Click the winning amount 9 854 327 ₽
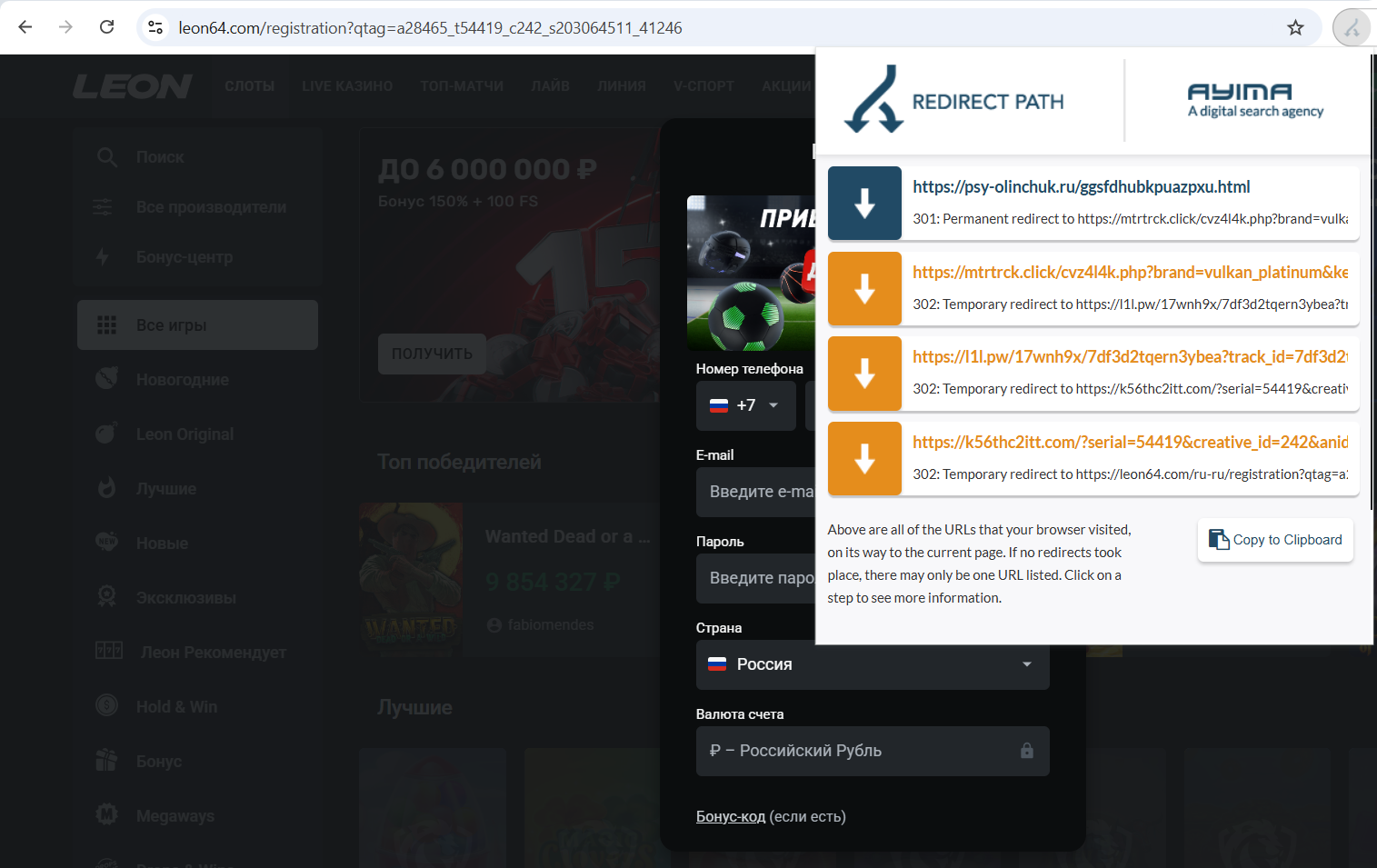1377x868 pixels. 553,582
